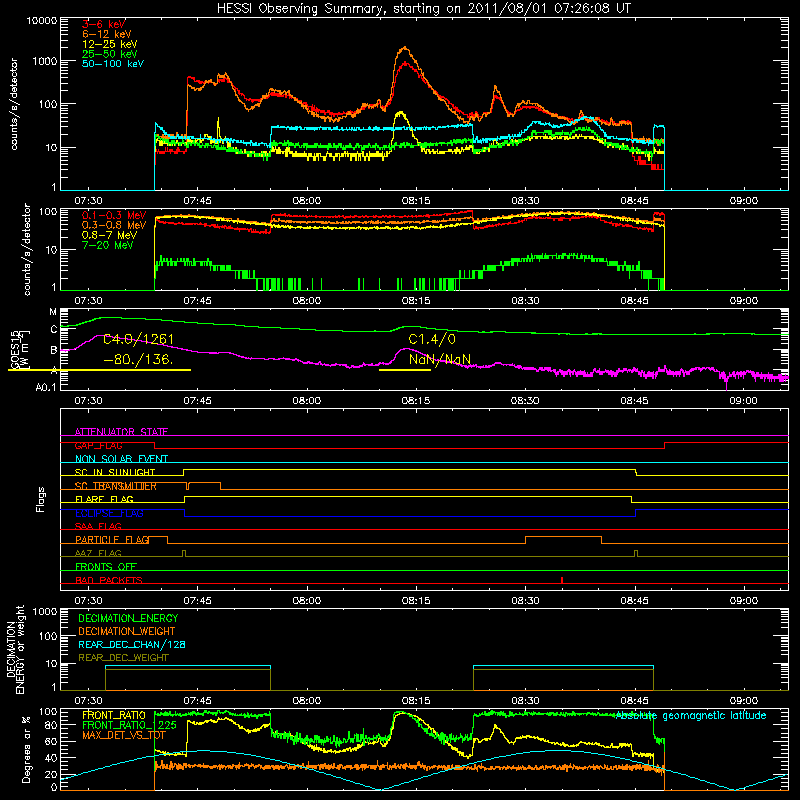Click the 08:15 tick on top panel
Viewport: 800px width, 800px height.
[416, 201]
